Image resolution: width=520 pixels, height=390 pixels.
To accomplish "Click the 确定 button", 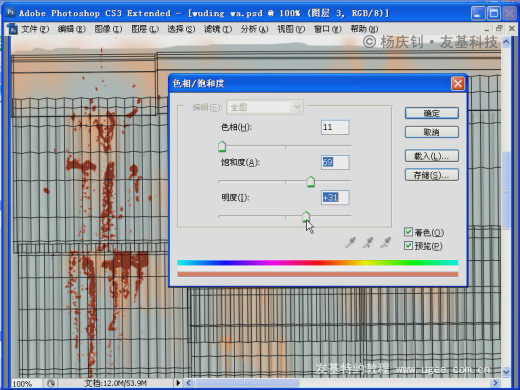I will point(432,113).
